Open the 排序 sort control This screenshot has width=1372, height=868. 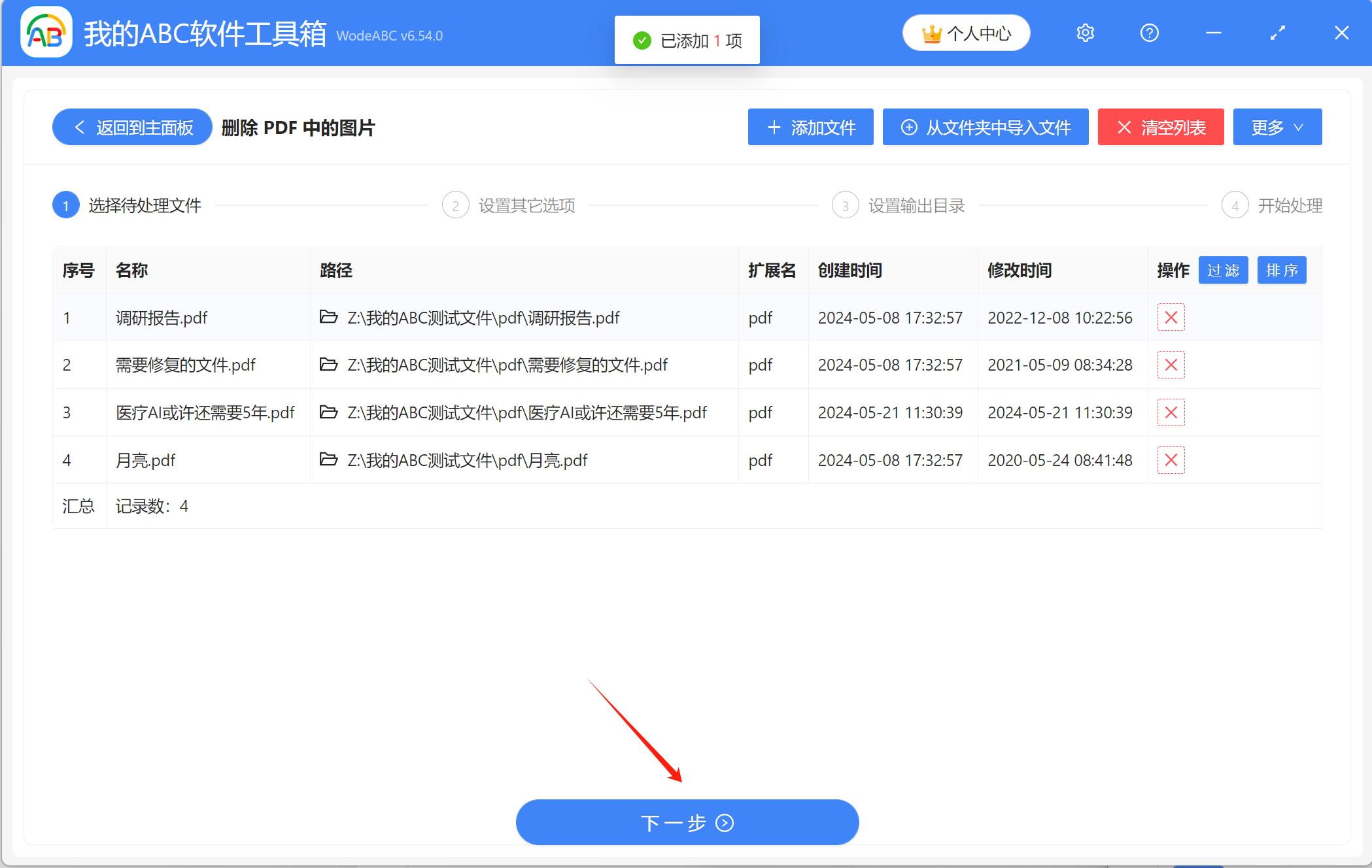pos(1281,270)
